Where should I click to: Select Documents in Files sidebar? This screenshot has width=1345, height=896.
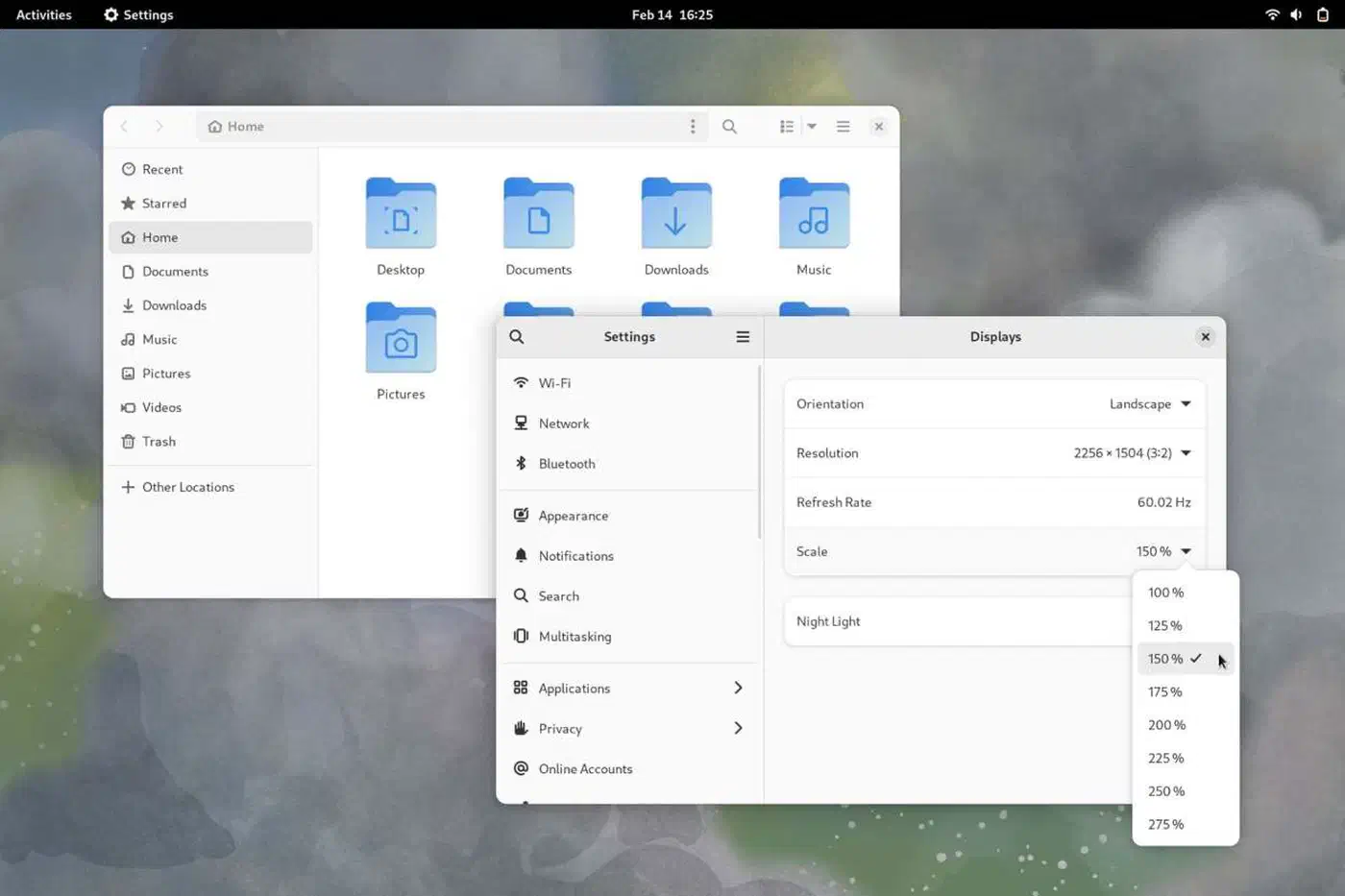[210, 272]
